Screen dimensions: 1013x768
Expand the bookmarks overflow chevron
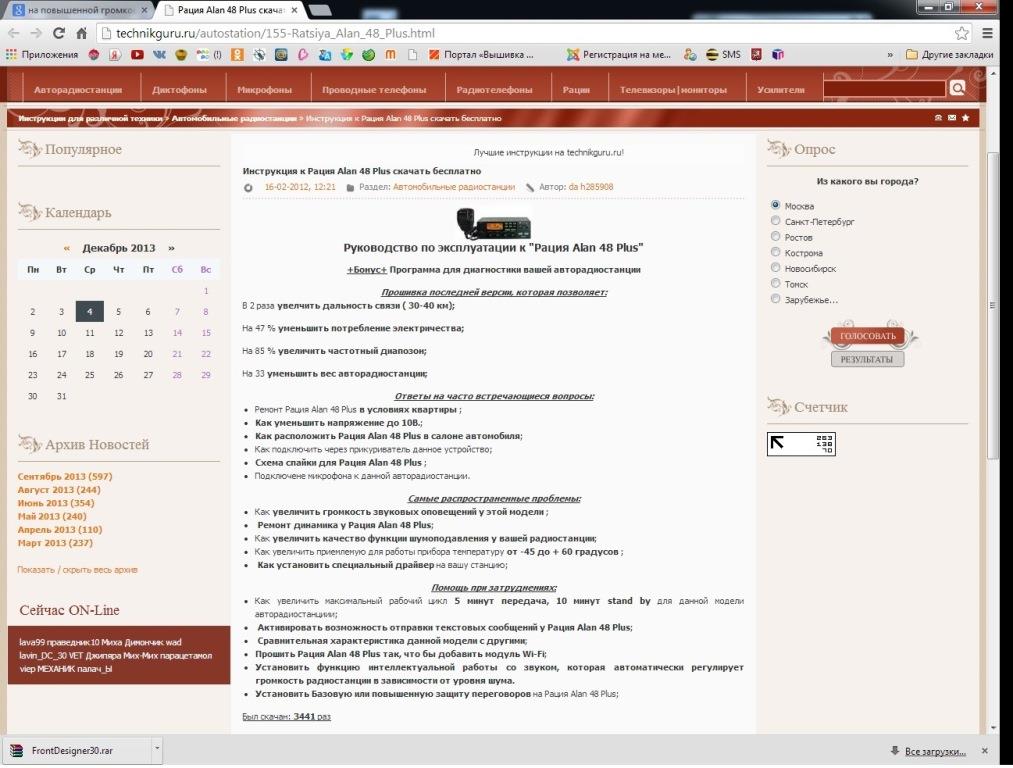pyautogui.click(x=890, y=55)
